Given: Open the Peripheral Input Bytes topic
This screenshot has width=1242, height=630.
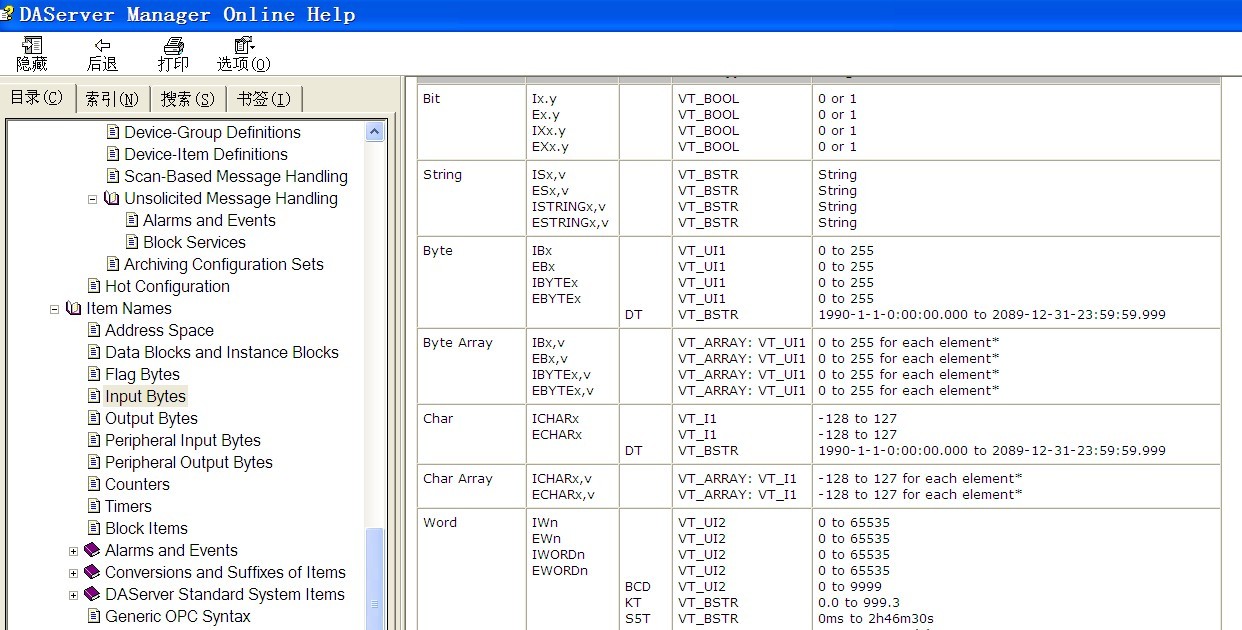Looking at the screenshot, I should coord(183,440).
